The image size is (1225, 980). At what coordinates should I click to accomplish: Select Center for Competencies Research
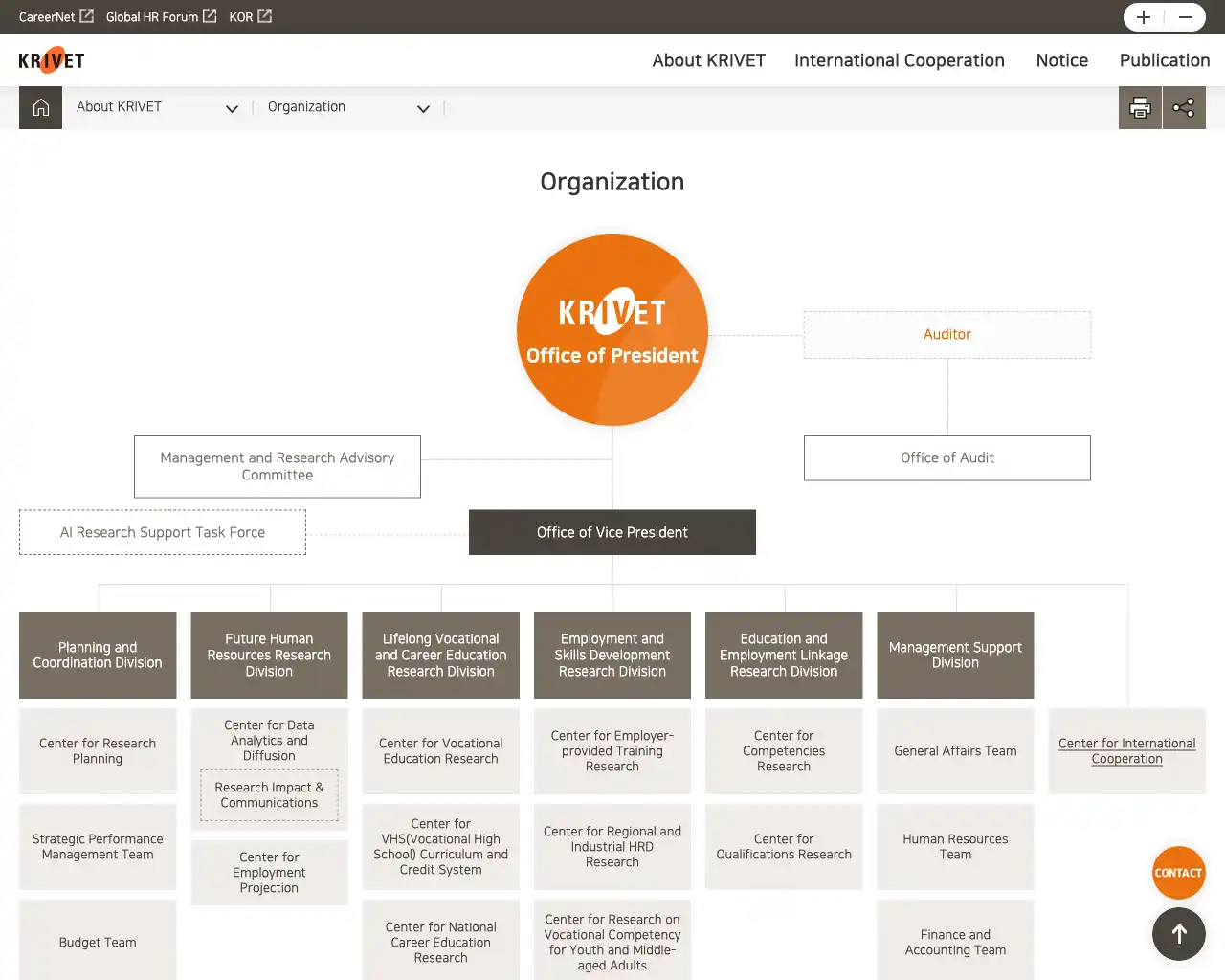point(784,751)
